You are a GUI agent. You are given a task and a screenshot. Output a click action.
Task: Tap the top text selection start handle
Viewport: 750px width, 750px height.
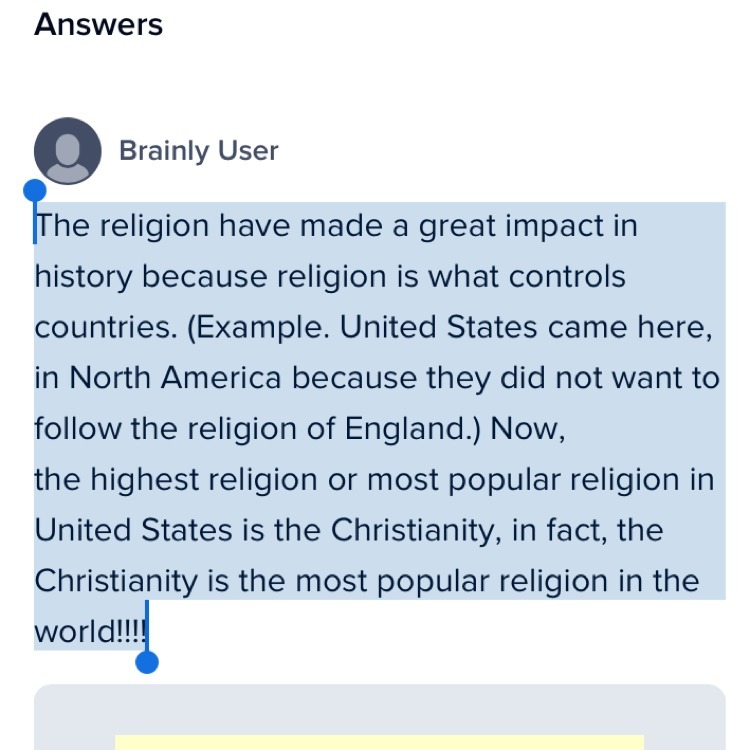(35, 191)
